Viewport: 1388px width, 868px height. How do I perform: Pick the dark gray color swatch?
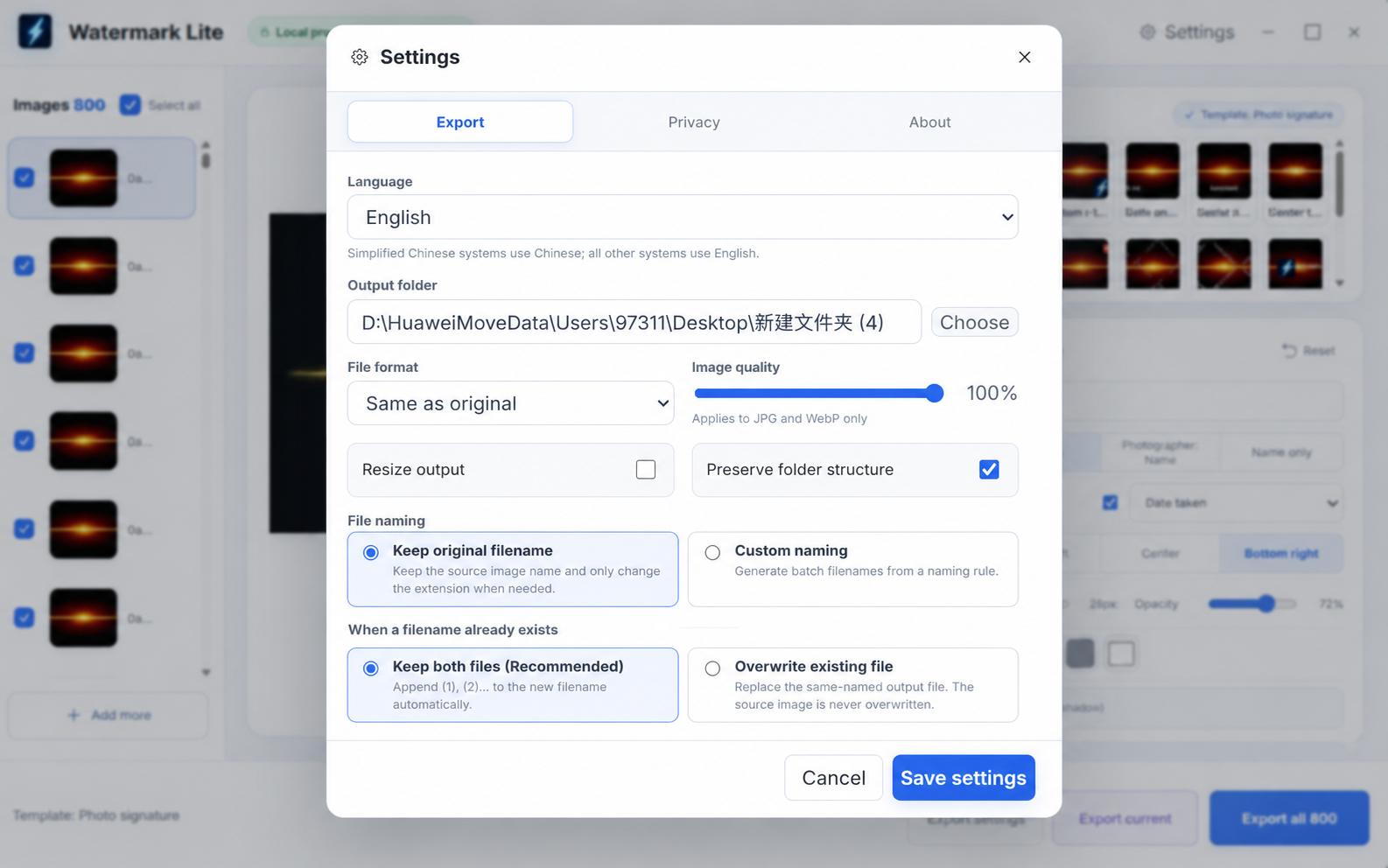[x=1080, y=654]
